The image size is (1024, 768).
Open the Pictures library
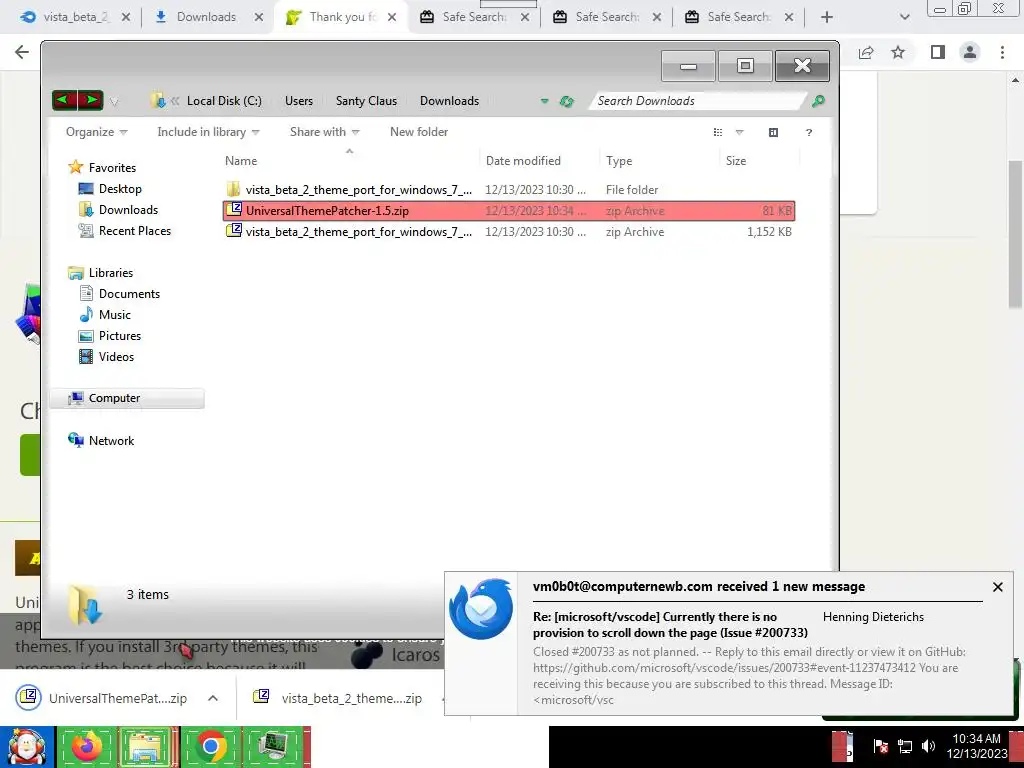coord(120,336)
